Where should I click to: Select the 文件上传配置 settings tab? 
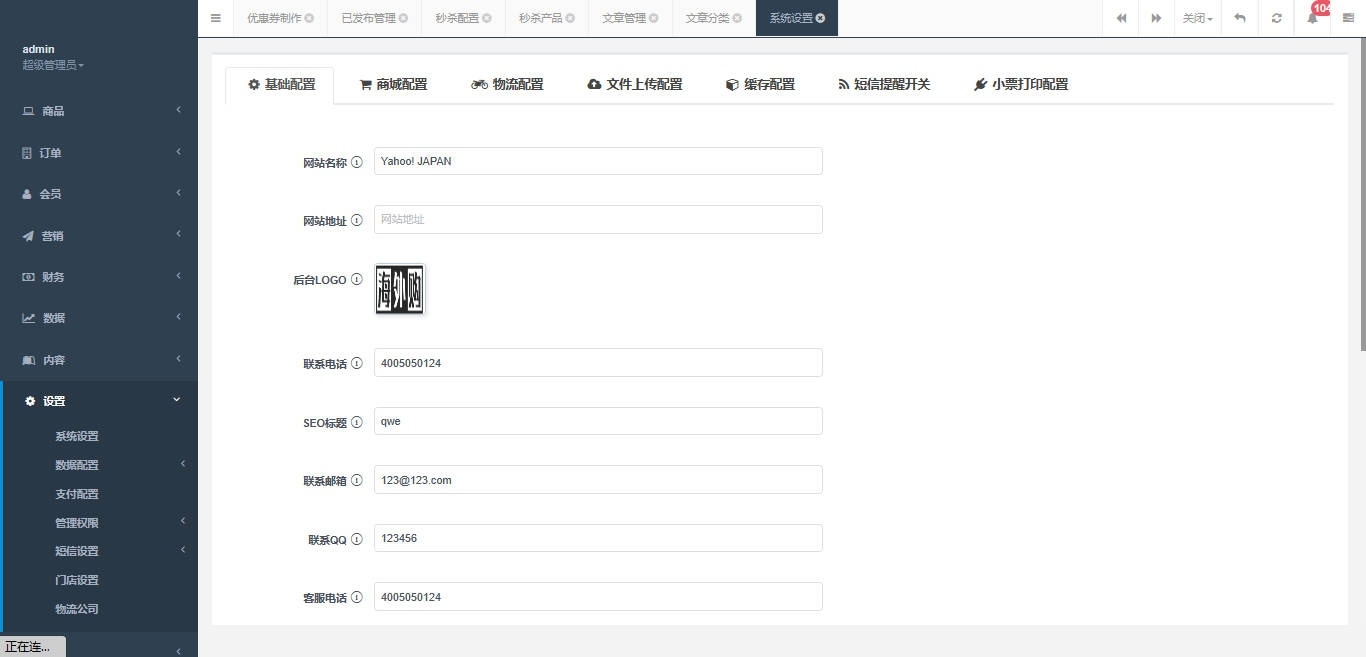pos(635,85)
